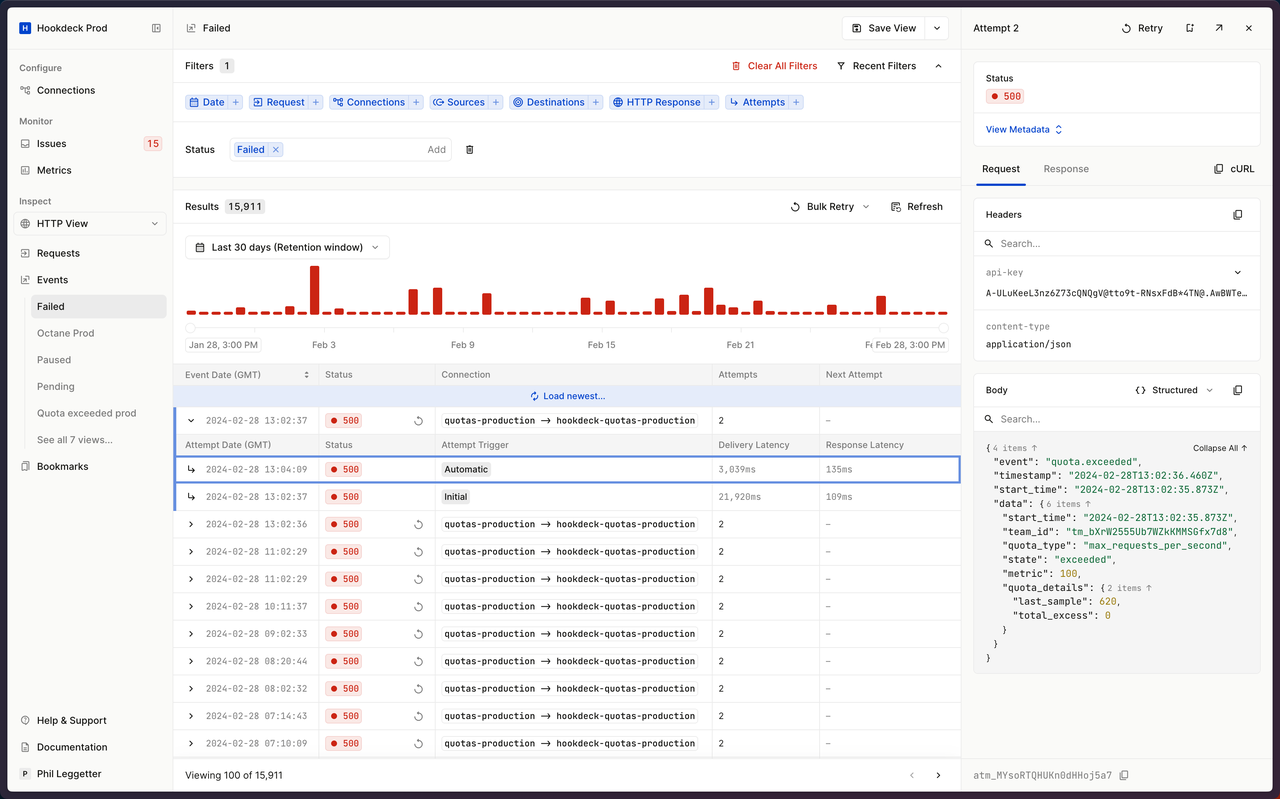Go to previous results page arrow
The image size is (1280, 799).
coord(911,775)
